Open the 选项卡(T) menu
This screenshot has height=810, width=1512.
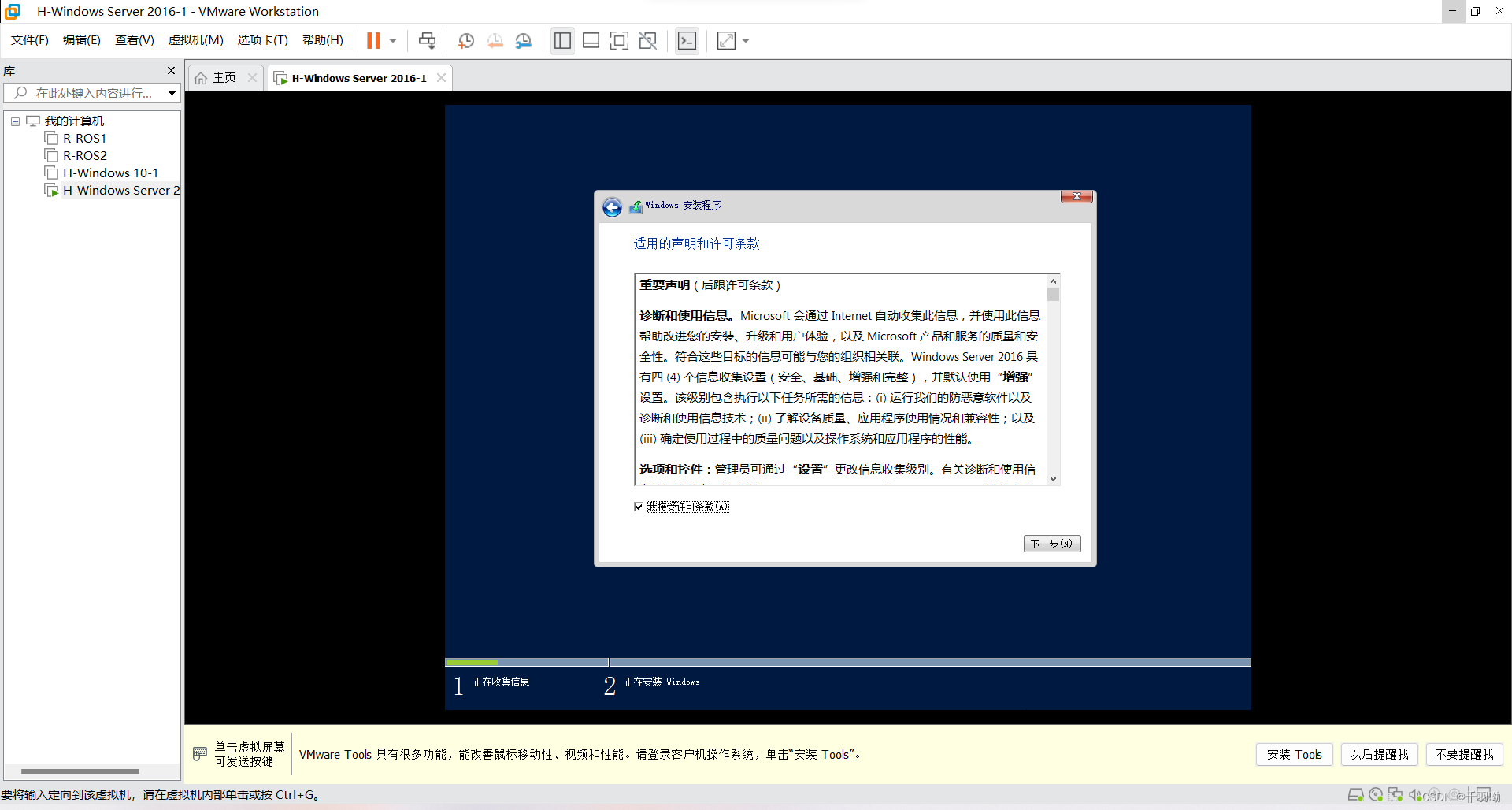[x=262, y=40]
